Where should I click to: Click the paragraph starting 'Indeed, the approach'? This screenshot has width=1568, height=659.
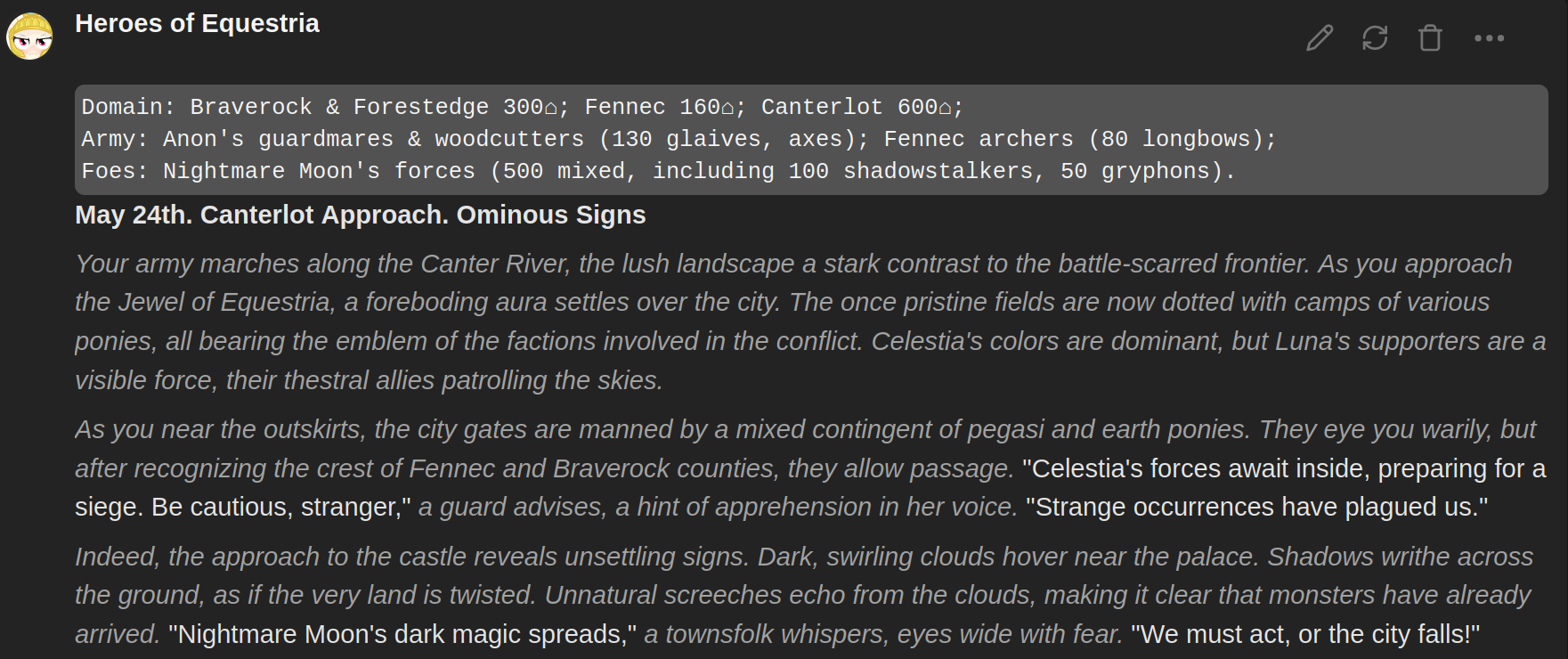click(x=804, y=595)
